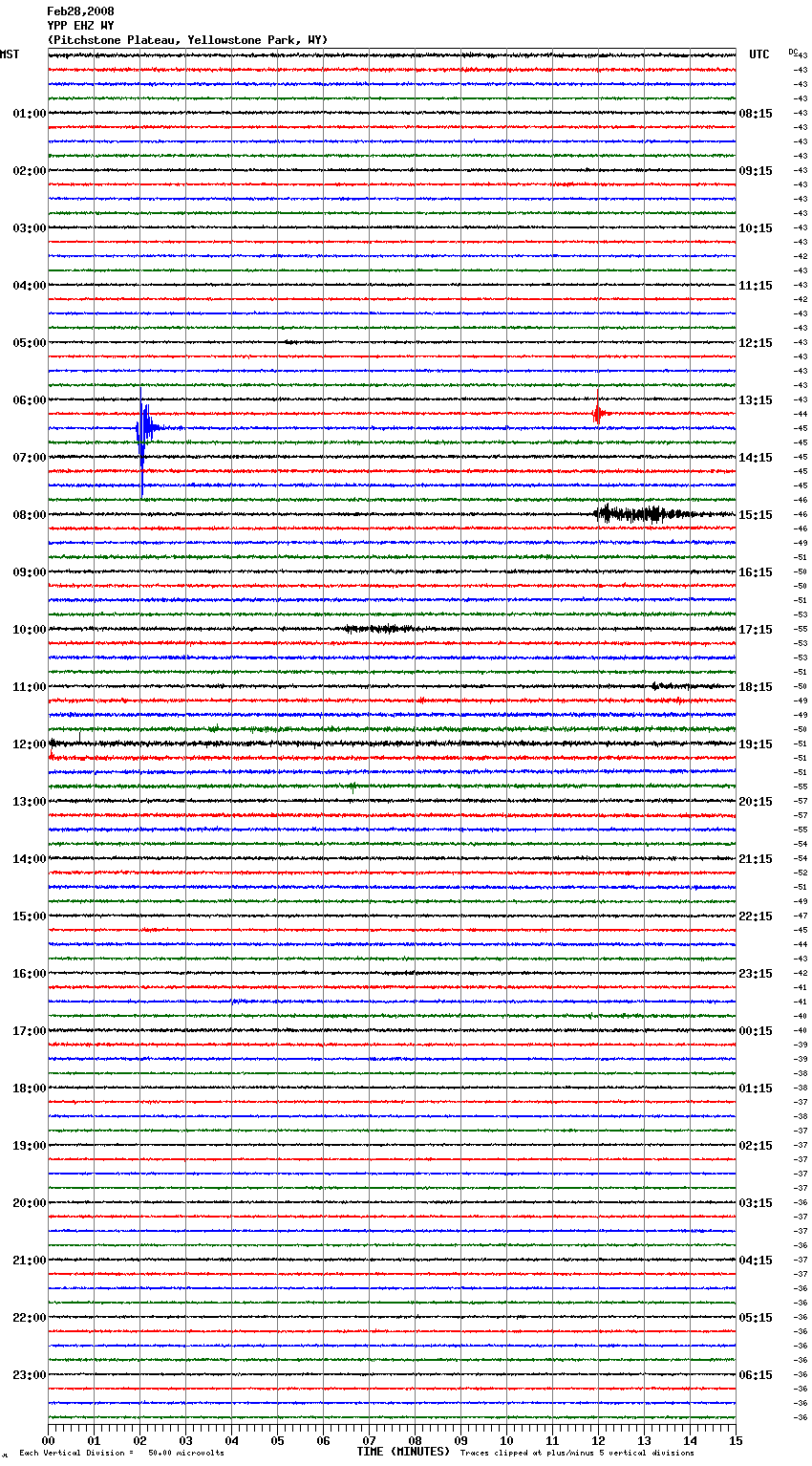Viewport: 812px width, 1466px height.
Task: Click the large blue earthquake burst on the trace
Action: coord(146,442)
